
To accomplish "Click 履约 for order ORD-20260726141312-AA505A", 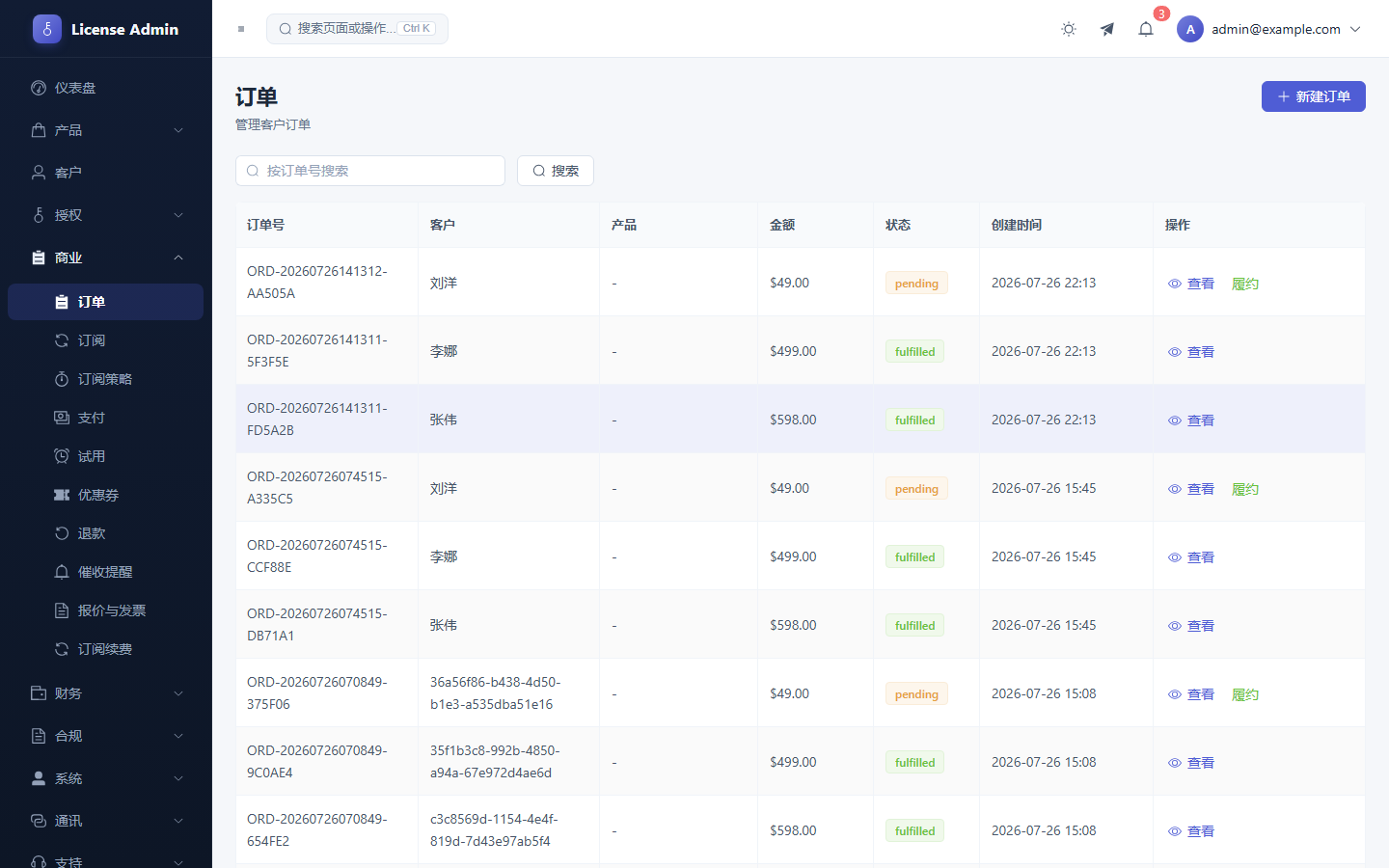I will click(x=1245, y=284).
